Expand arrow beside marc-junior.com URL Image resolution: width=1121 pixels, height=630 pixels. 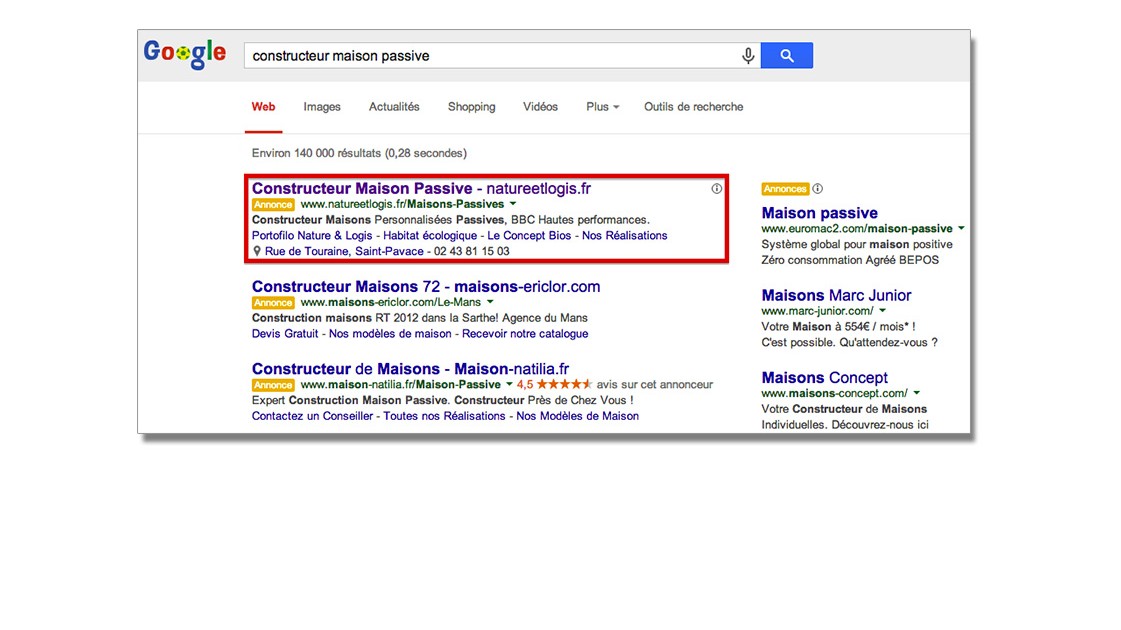883,310
